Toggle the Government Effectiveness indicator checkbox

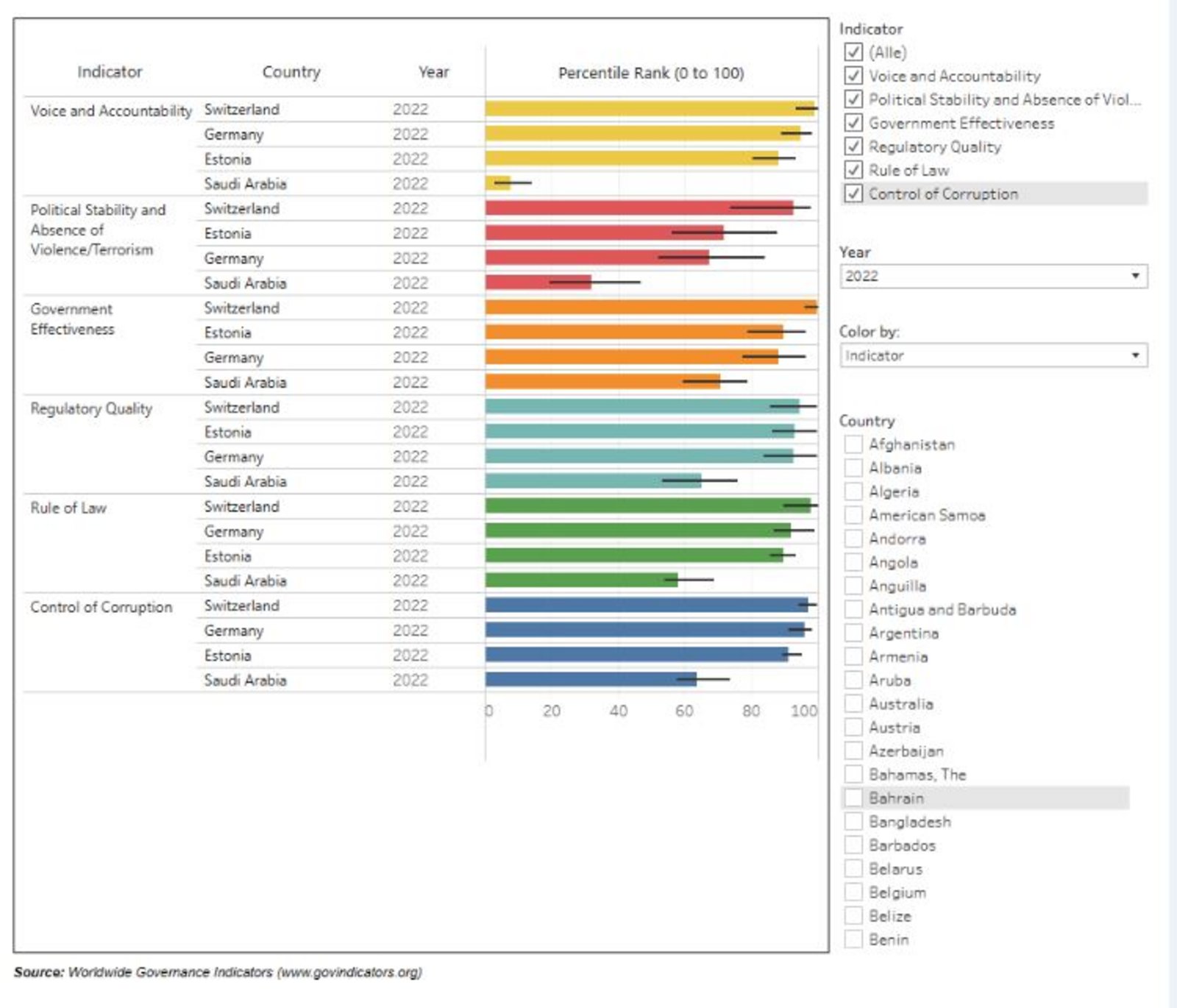(x=853, y=123)
